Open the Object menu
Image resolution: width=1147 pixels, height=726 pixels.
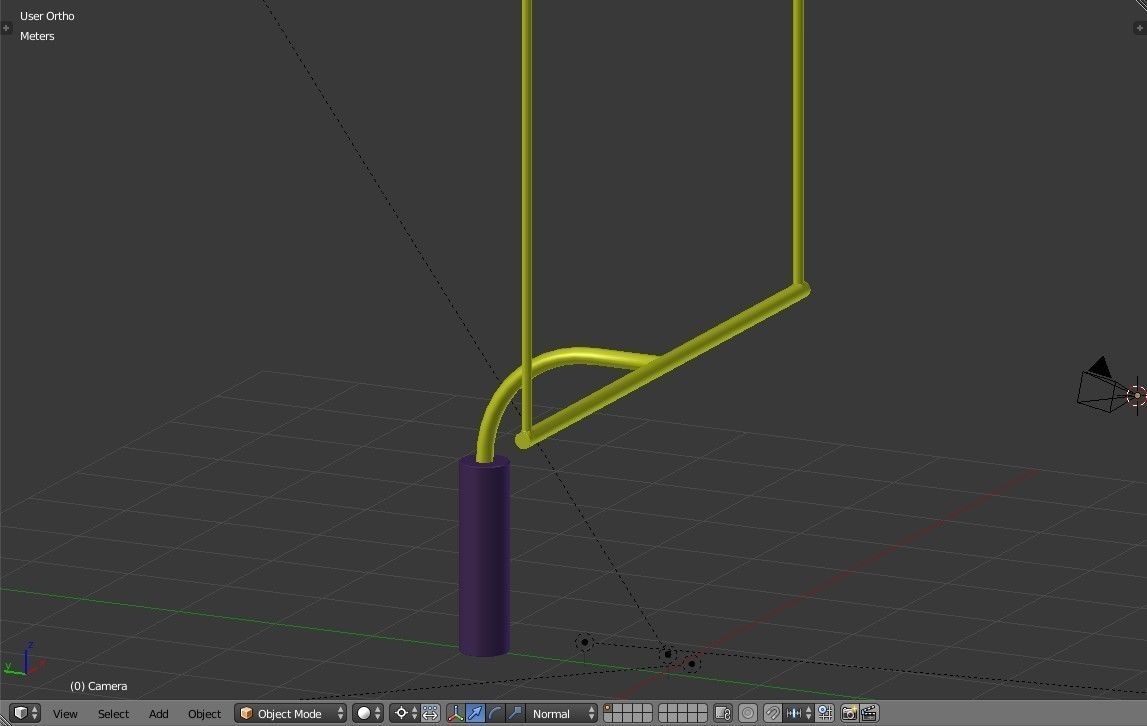[x=204, y=713]
